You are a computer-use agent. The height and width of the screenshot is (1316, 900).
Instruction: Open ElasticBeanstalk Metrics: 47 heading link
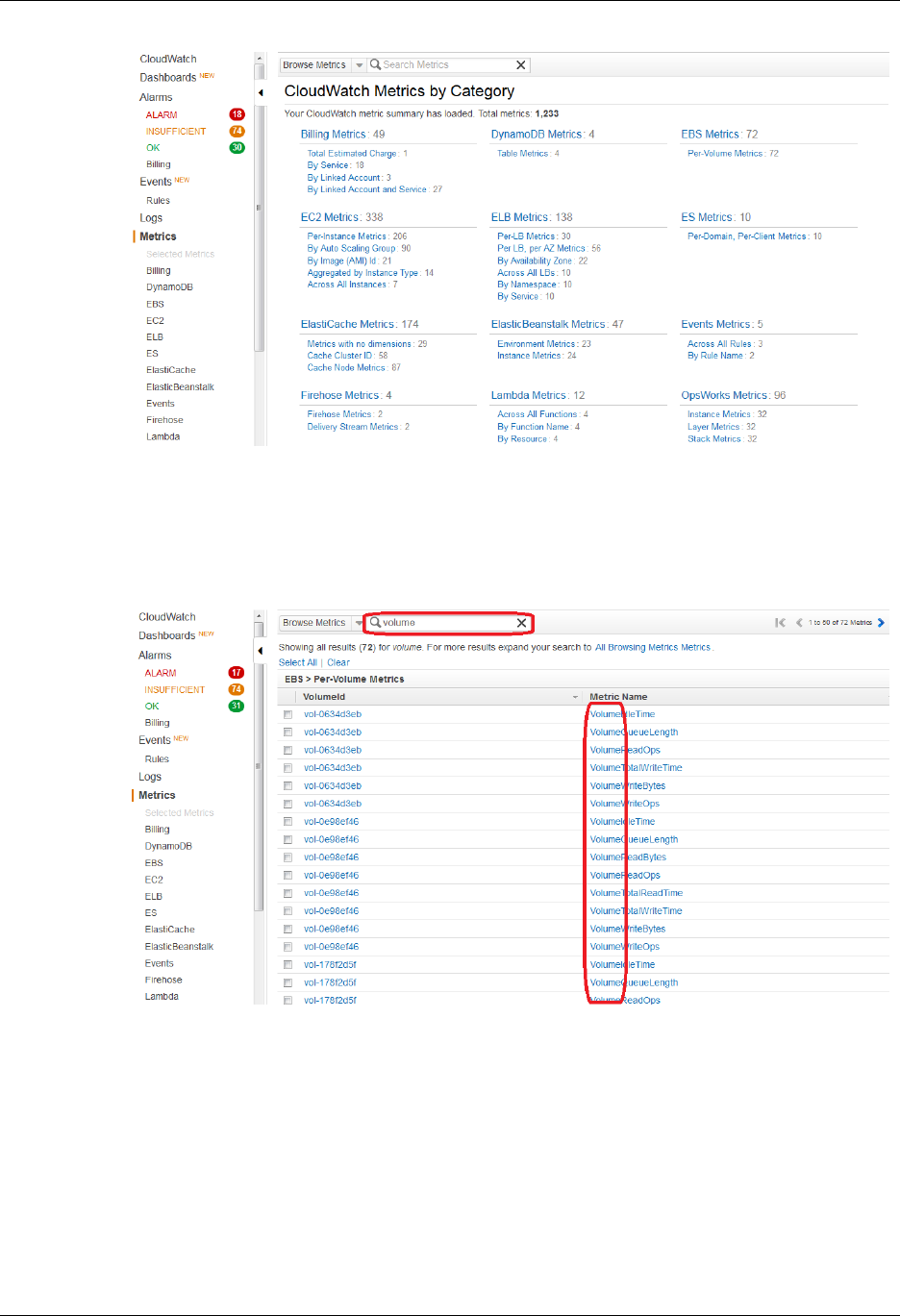click(557, 325)
